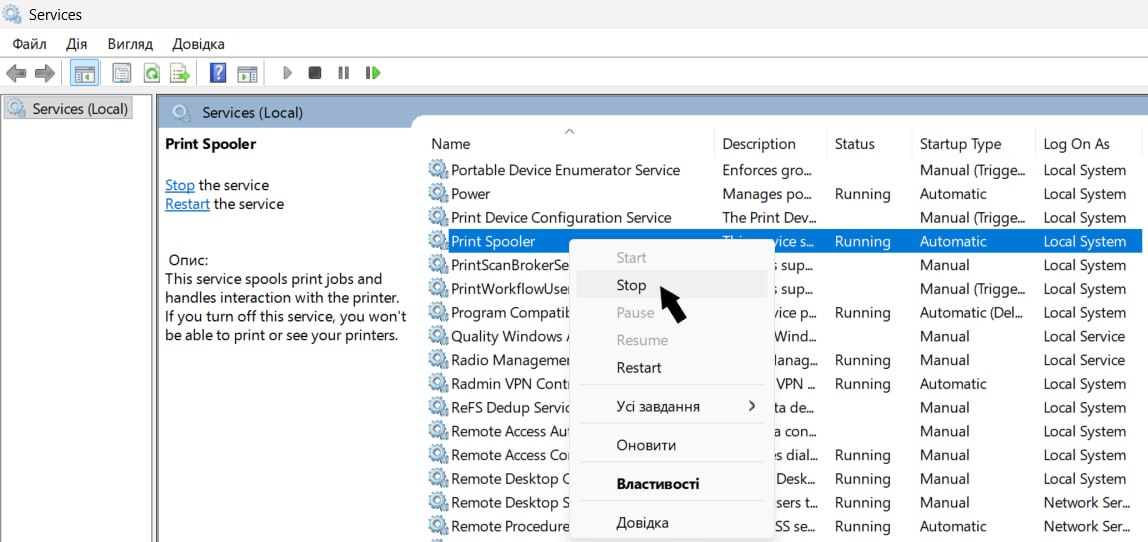Select the Power service row
This screenshot has height=542, width=1148.
(471, 194)
